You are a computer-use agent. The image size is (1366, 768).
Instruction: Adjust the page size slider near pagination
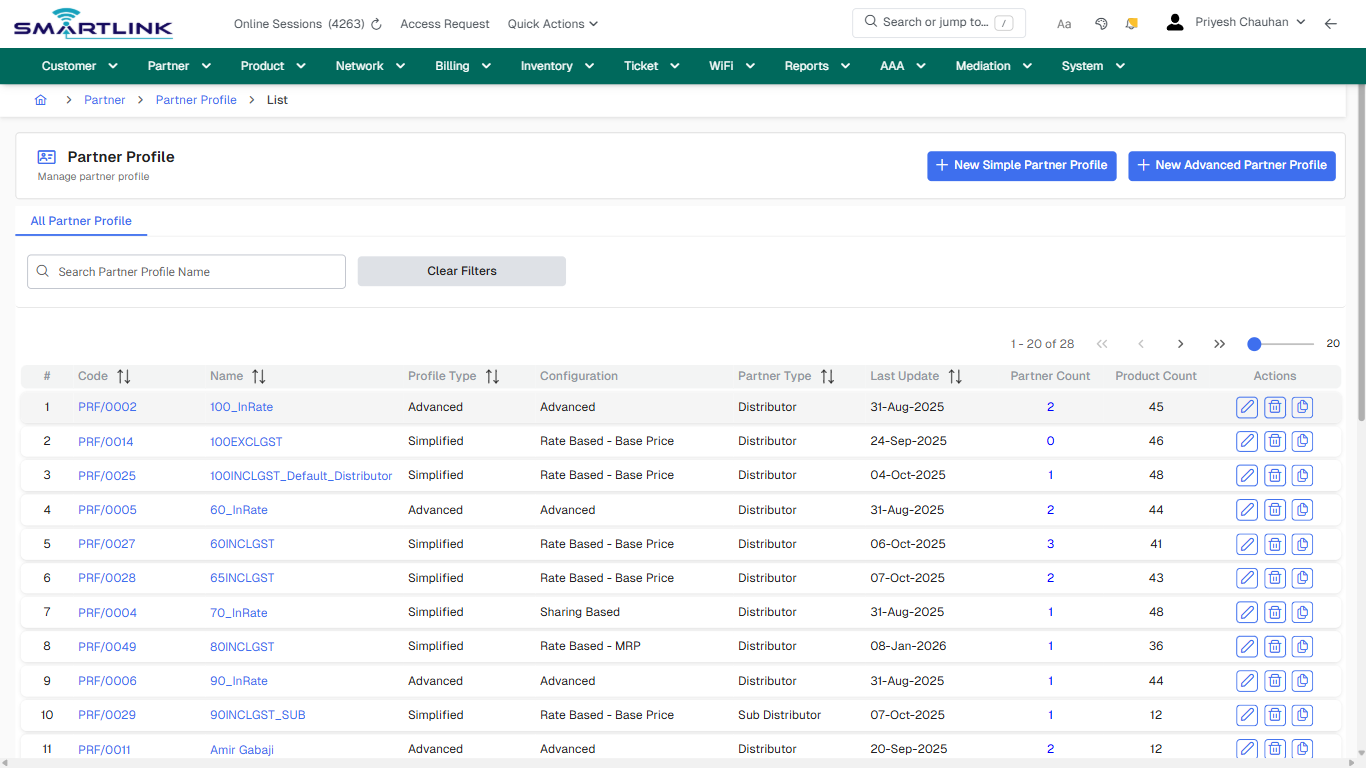[1254, 343]
